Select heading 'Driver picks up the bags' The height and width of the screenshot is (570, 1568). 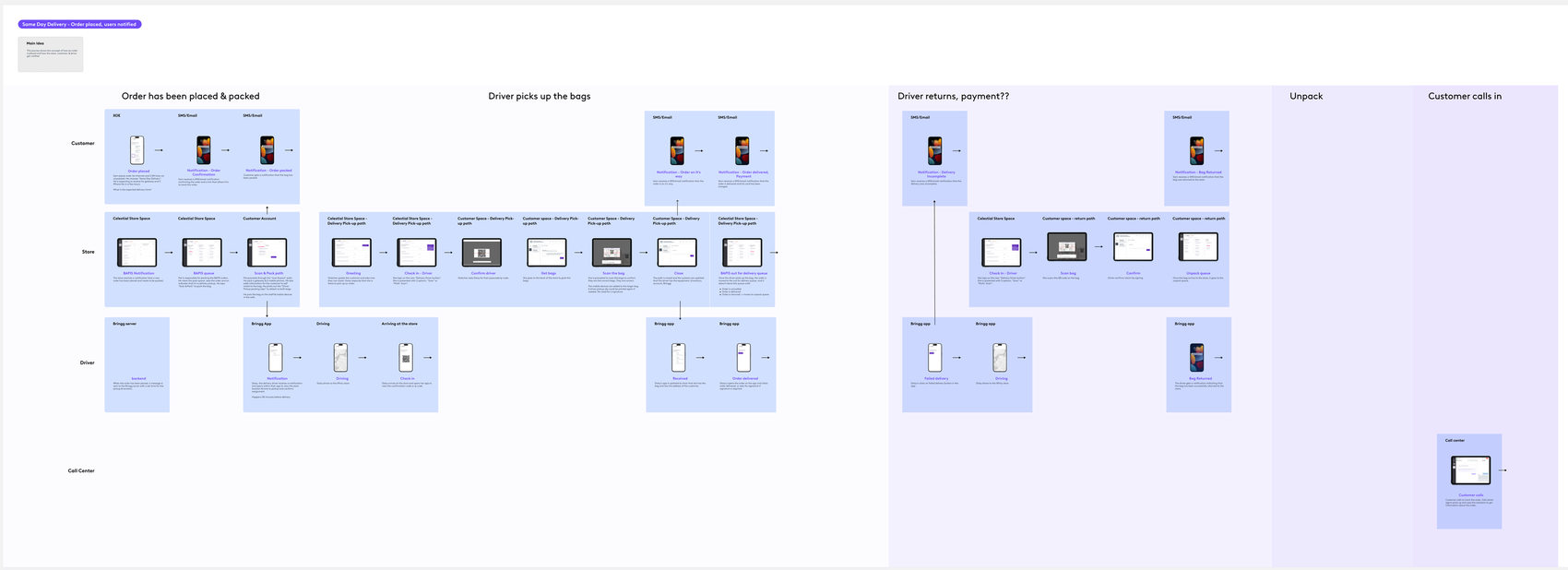coord(540,96)
